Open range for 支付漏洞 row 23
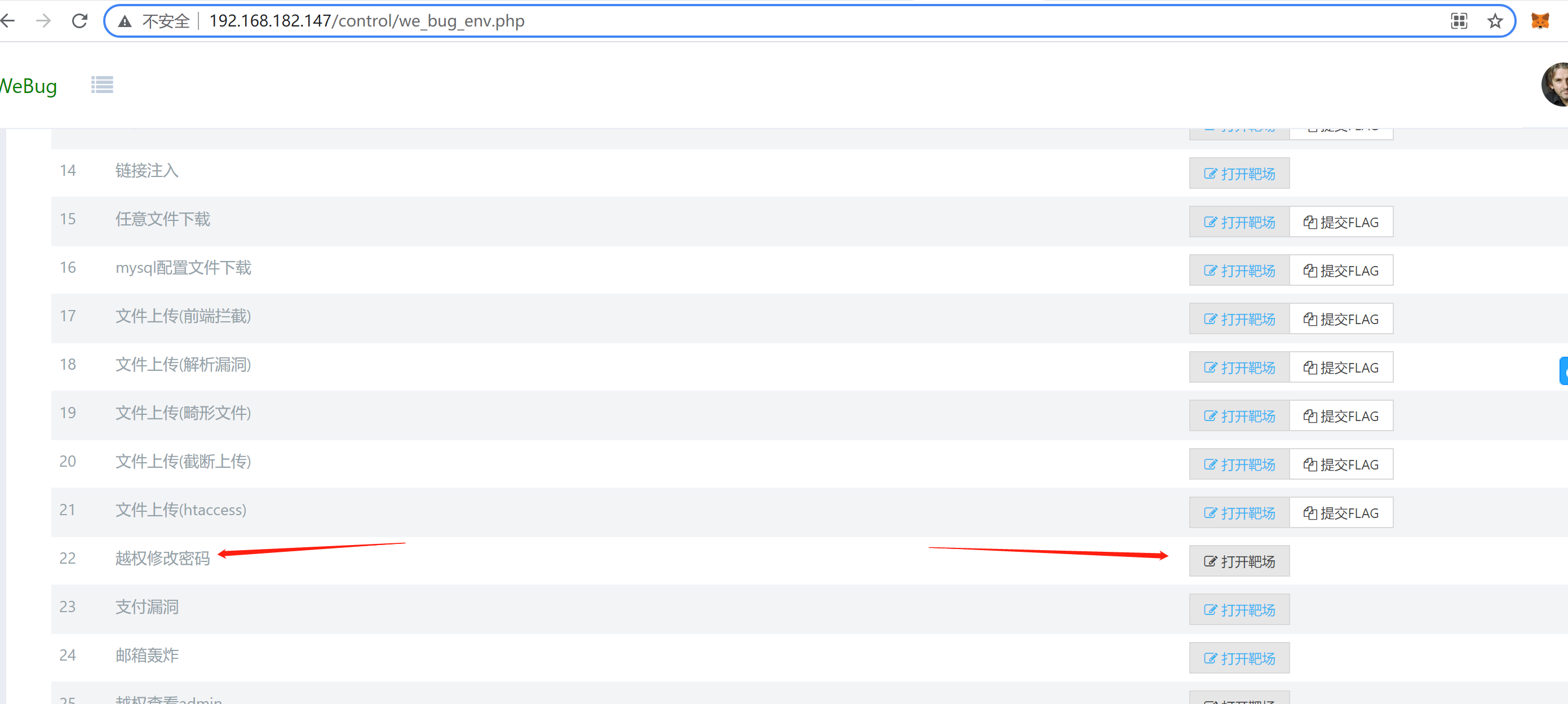Screen dimensions: 1568x704 (x=1239, y=610)
